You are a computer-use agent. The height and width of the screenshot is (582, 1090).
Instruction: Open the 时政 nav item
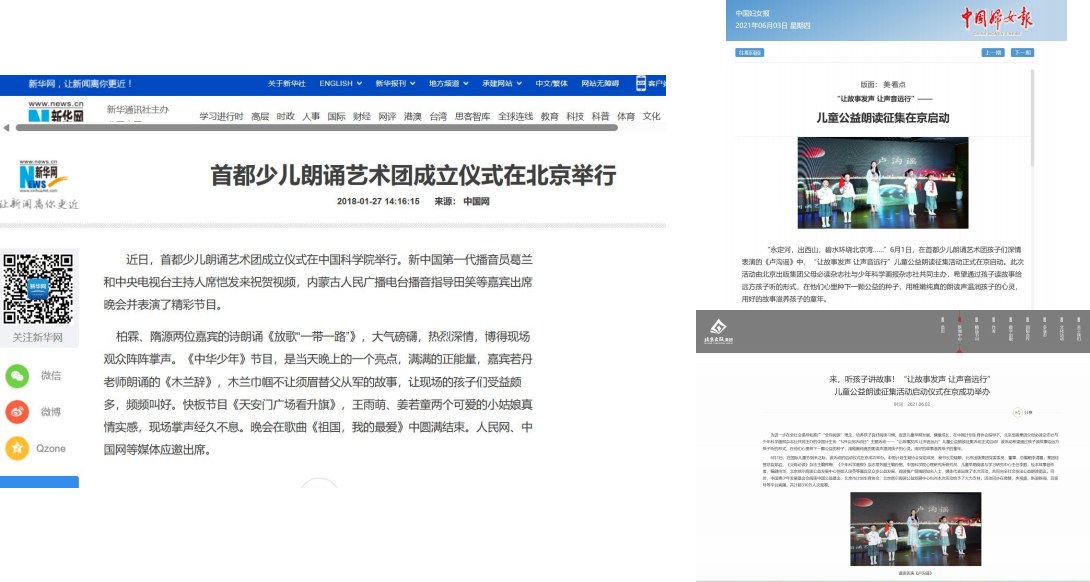286,116
